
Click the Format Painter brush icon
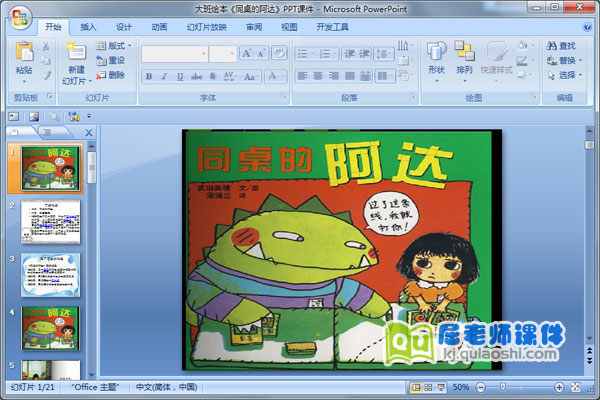click(x=46, y=75)
